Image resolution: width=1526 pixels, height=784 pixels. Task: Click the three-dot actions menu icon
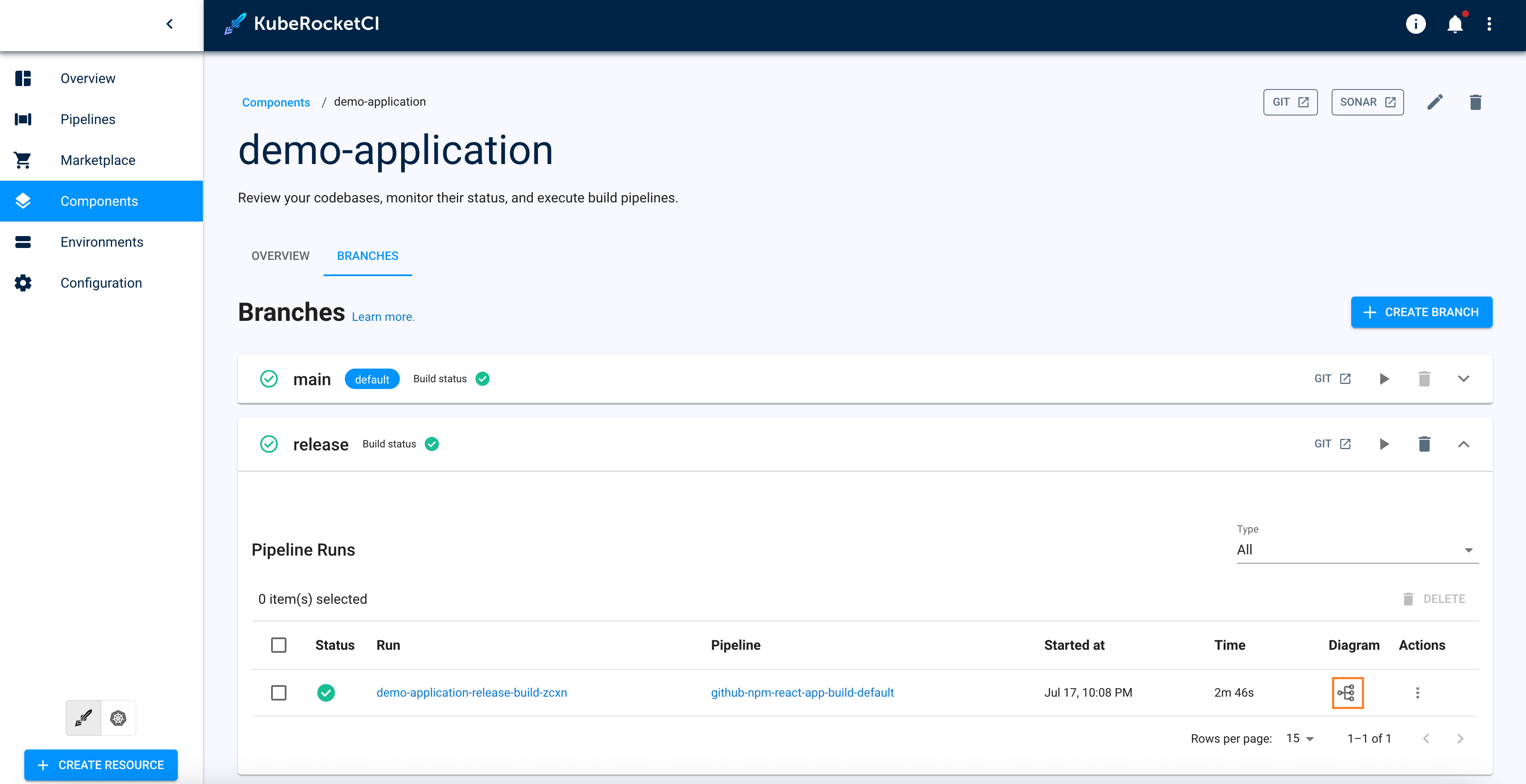[1418, 693]
